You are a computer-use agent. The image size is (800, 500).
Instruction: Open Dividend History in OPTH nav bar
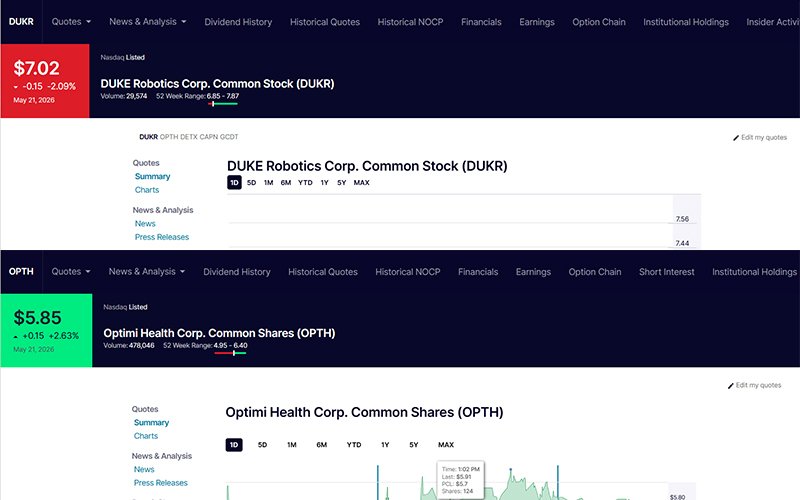point(237,272)
